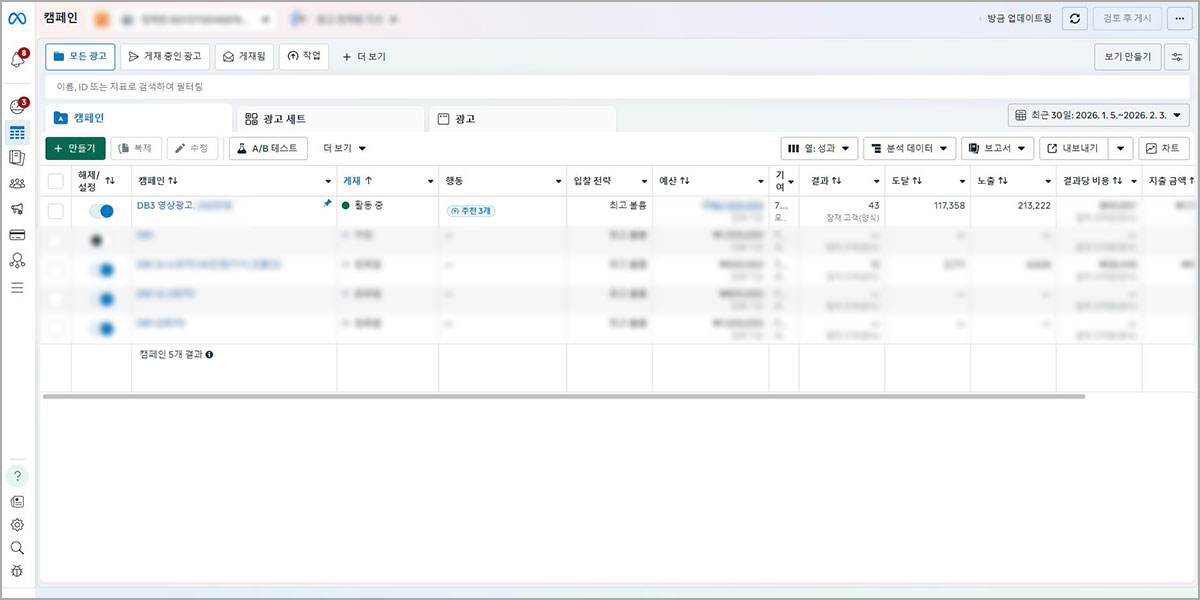Open notifications bell in left sidebar
This screenshot has width=1200, height=600.
click(17, 60)
